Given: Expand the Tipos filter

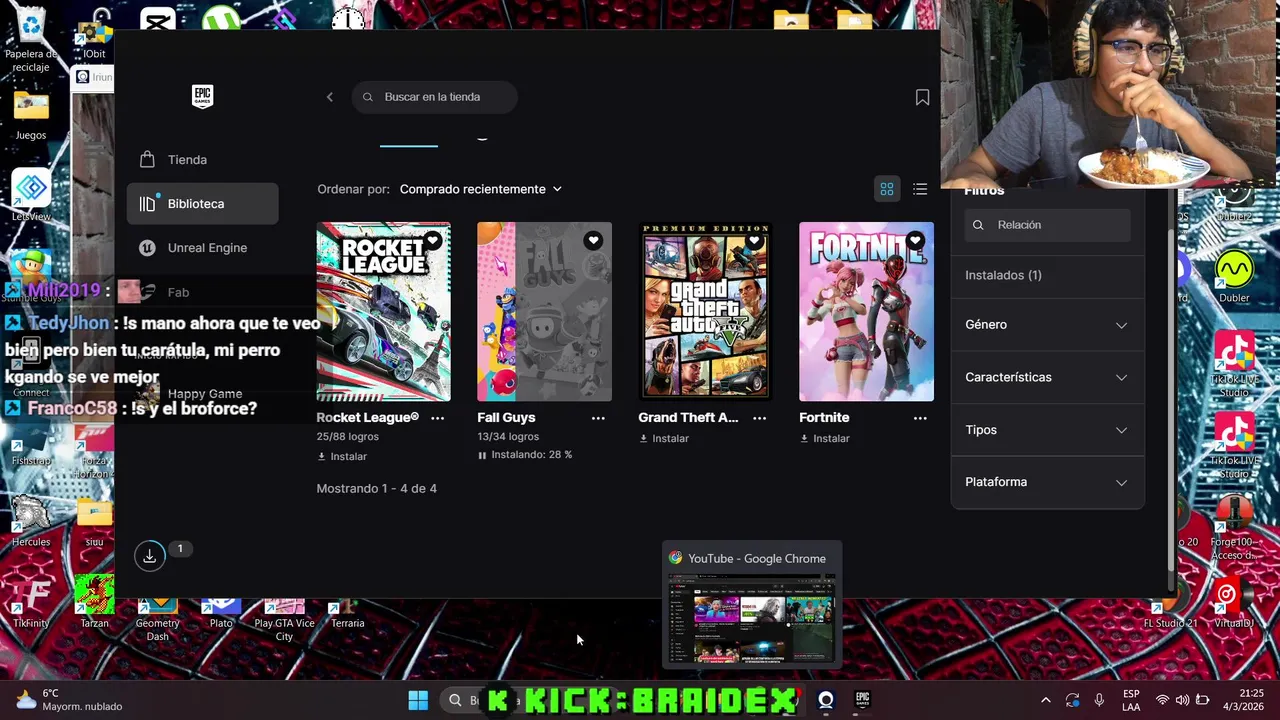Looking at the screenshot, I should 1047,430.
